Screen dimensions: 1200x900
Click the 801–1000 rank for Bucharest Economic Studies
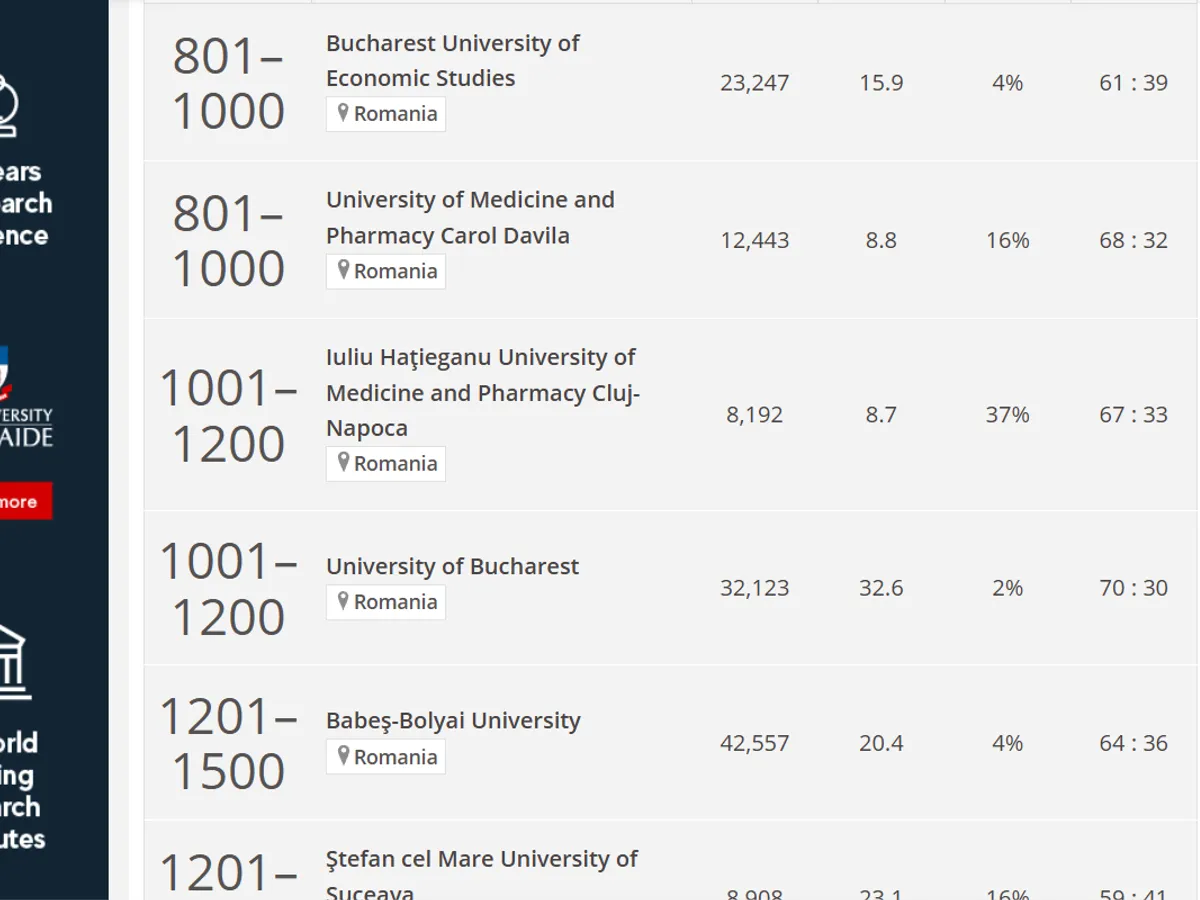228,83
